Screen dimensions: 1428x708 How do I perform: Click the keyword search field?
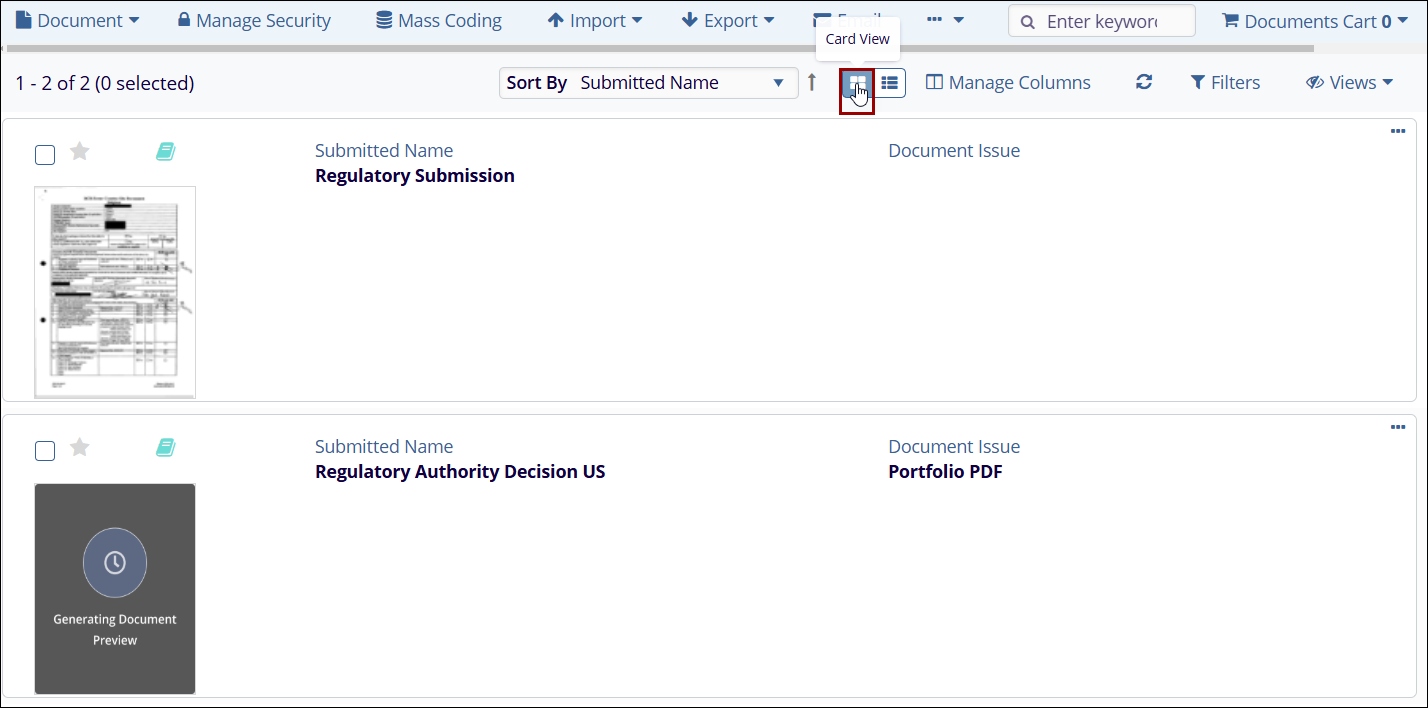click(1110, 21)
